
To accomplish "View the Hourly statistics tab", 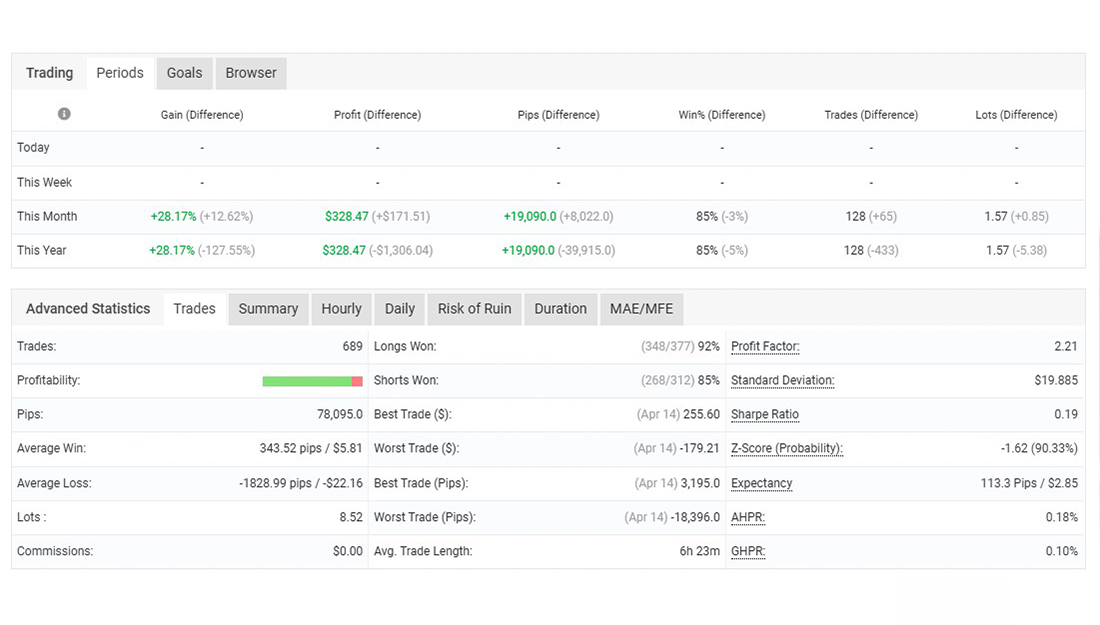I will point(341,309).
